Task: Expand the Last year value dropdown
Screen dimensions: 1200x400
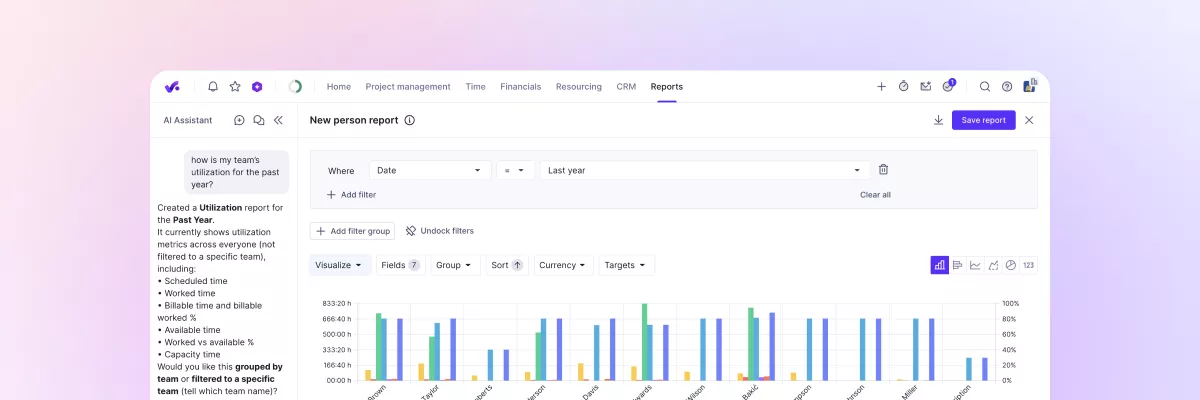Action: [703, 170]
